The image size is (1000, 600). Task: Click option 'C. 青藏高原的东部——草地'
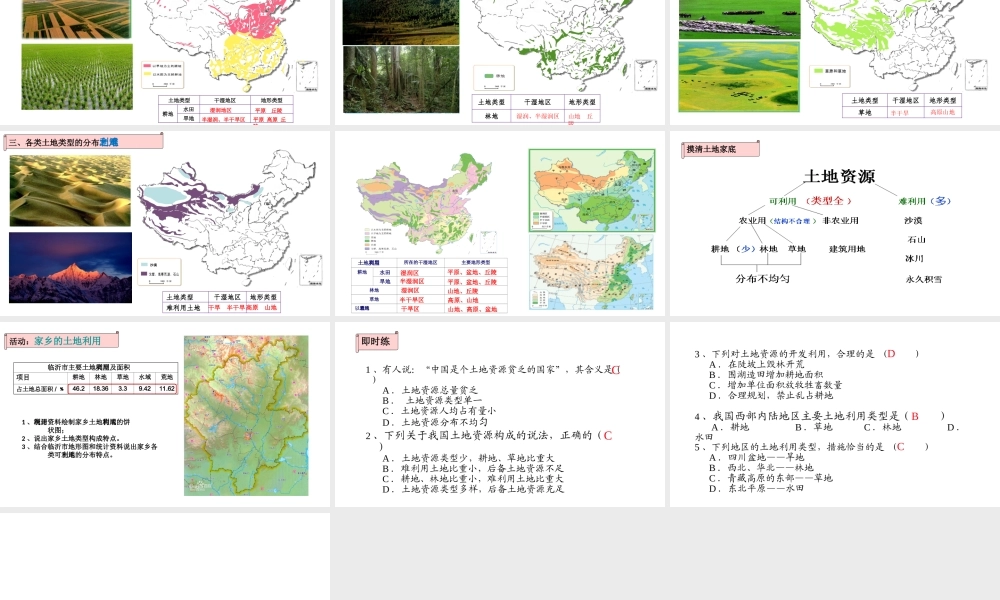771,478
